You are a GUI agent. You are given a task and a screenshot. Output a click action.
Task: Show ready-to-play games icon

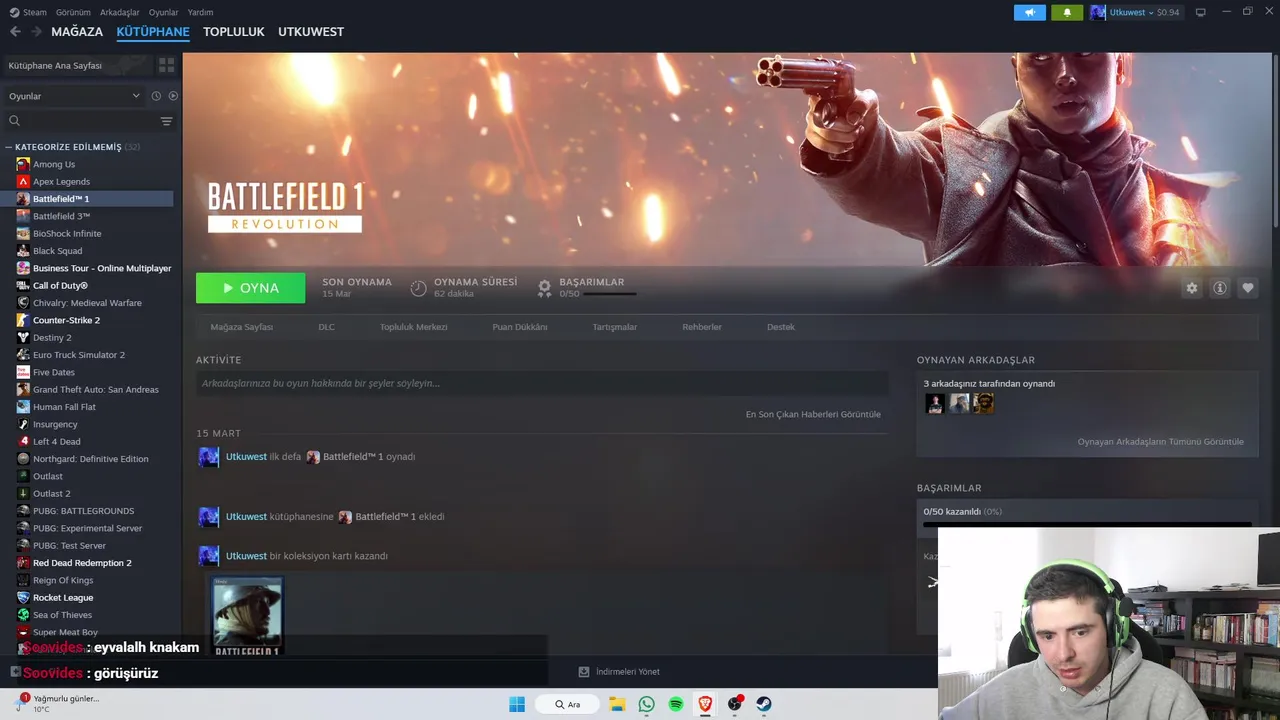click(x=173, y=96)
